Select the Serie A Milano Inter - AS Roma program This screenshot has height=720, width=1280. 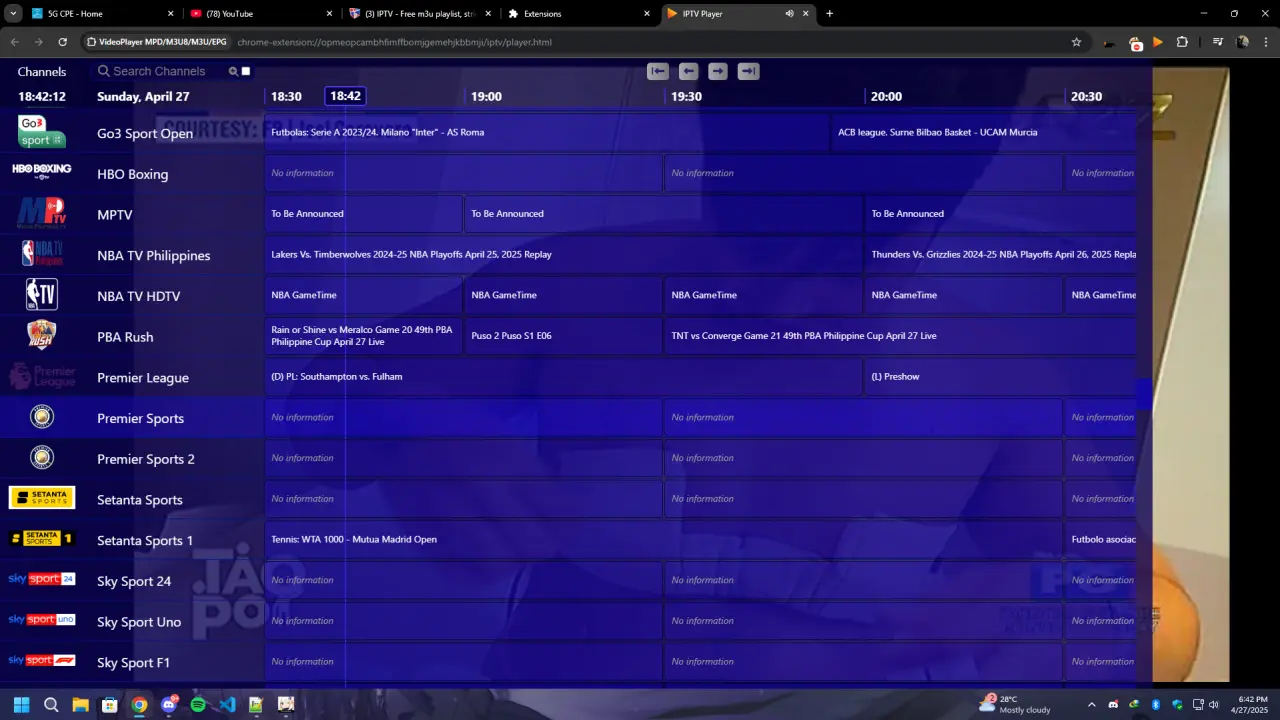point(546,132)
